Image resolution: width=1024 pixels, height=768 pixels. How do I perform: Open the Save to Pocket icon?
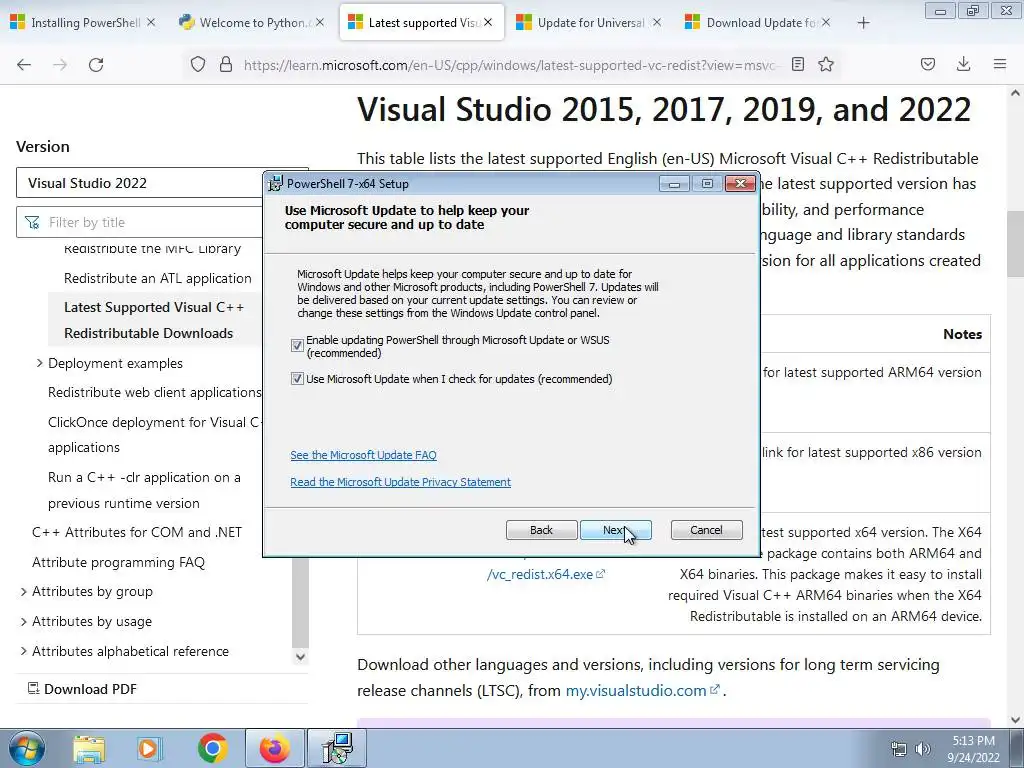(928, 64)
